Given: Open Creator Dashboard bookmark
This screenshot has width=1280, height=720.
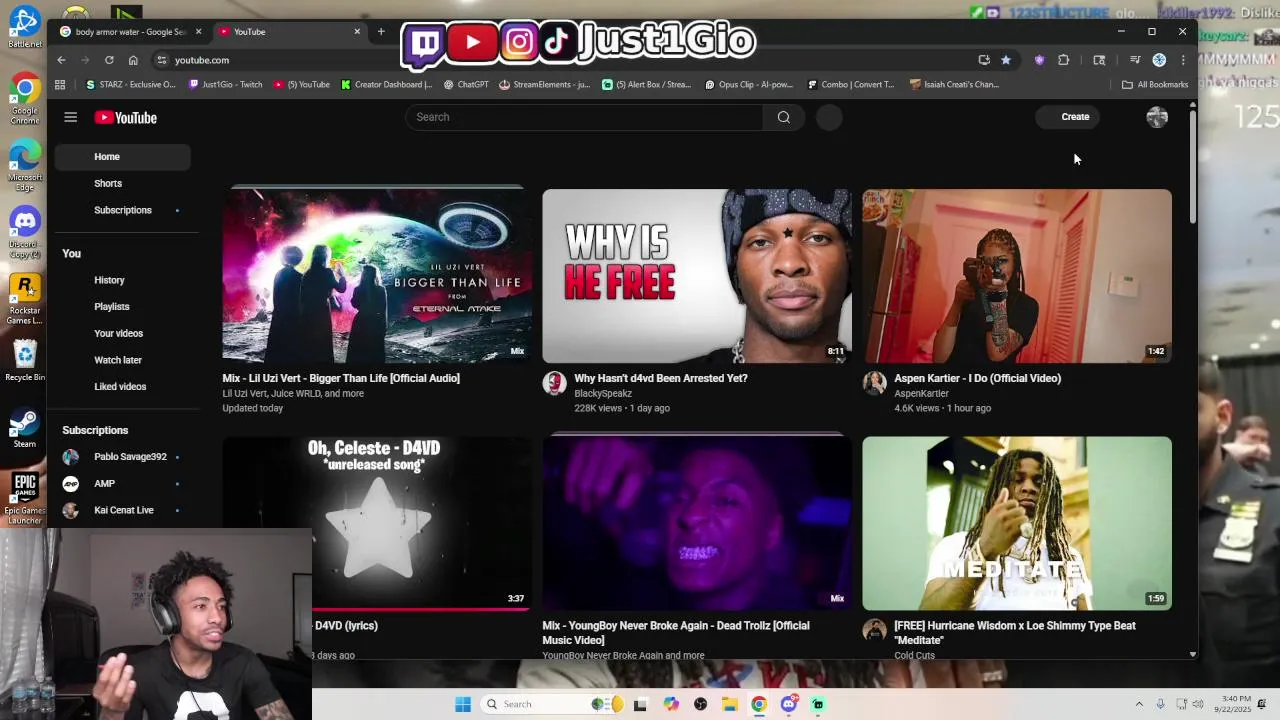Looking at the screenshot, I should click(387, 85).
